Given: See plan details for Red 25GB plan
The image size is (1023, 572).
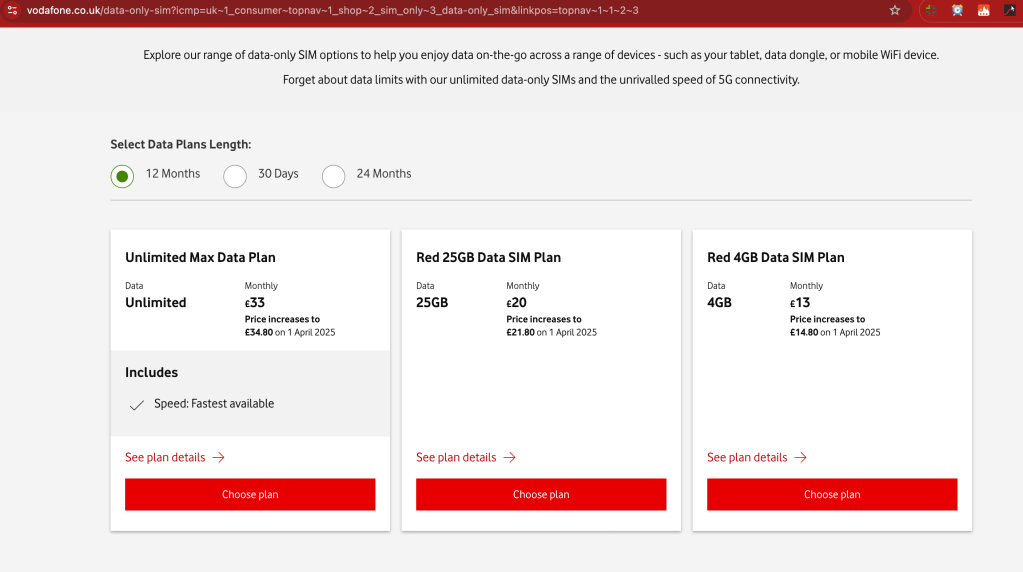Looking at the screenshot, I should (x=456, y=457).
